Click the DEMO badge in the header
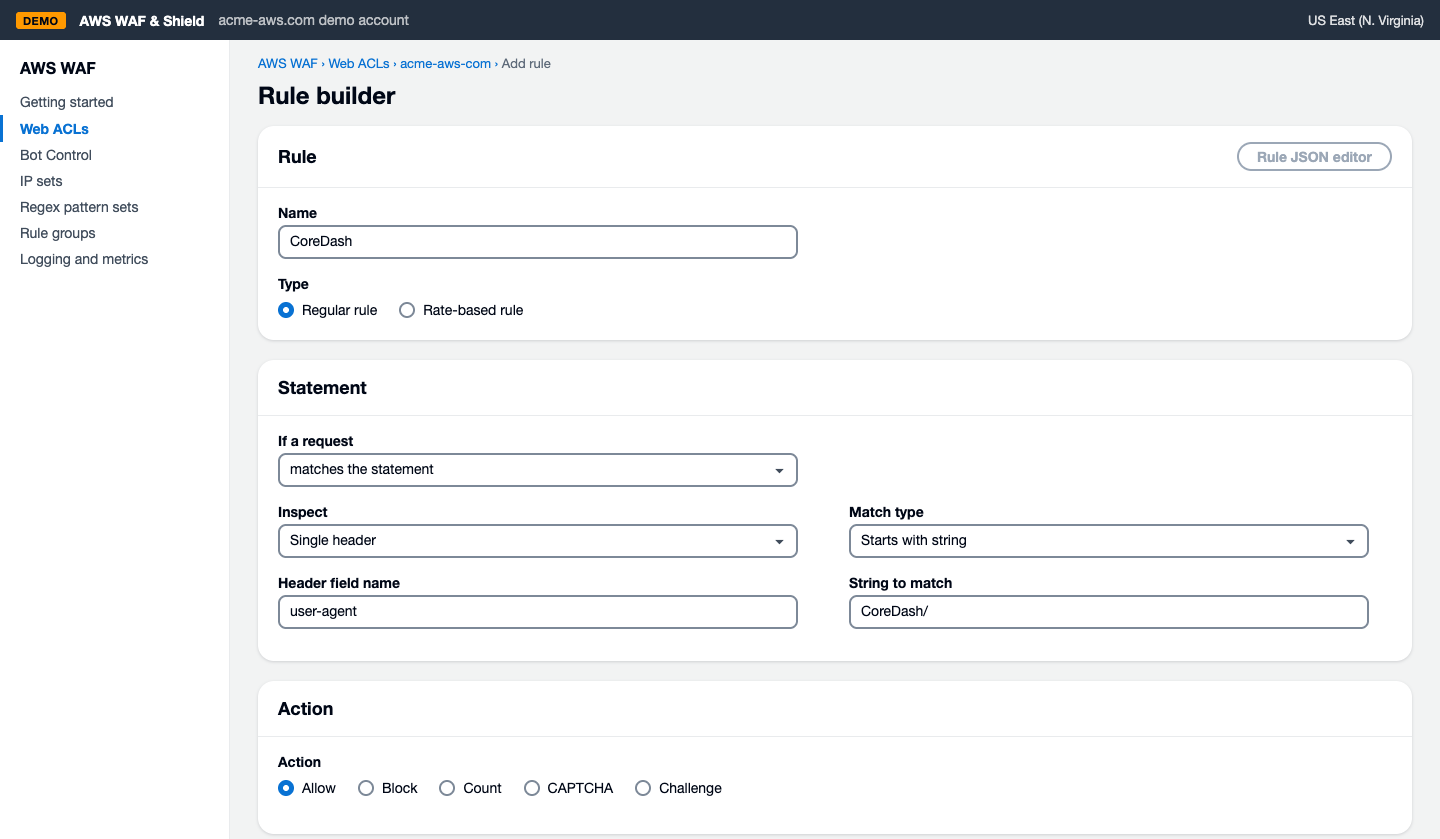Viewport: 1440px width, 839px height. [41, 20]
